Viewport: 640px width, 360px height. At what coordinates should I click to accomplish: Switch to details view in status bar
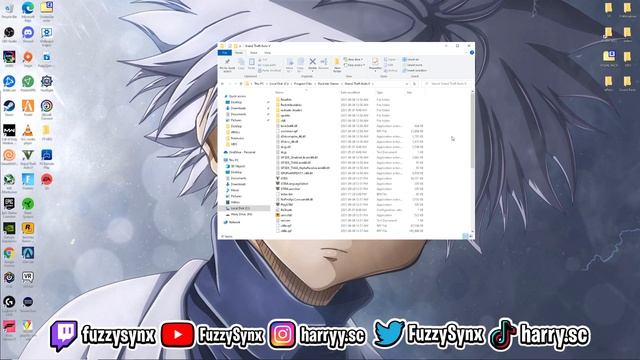click(465, 236)
